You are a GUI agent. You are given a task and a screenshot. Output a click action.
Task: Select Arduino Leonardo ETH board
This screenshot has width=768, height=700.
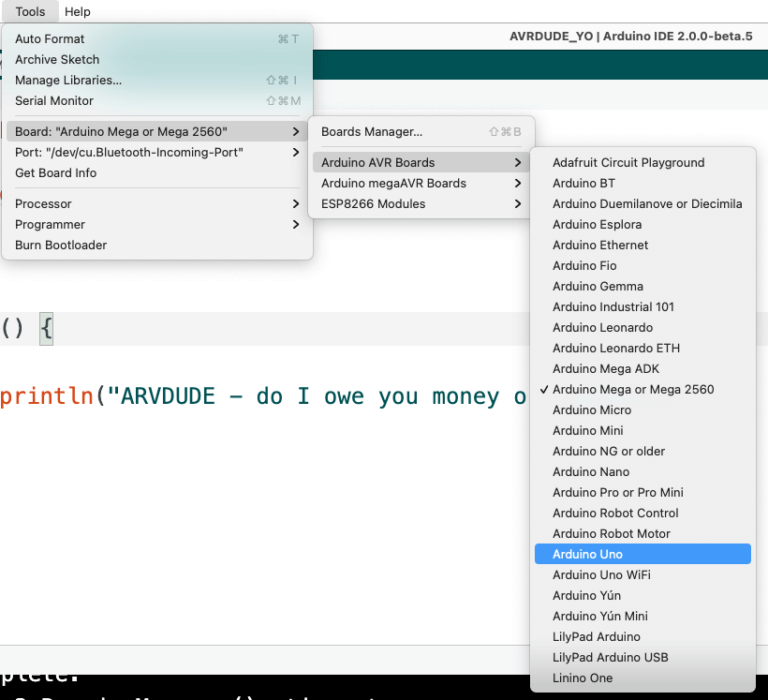643,348
